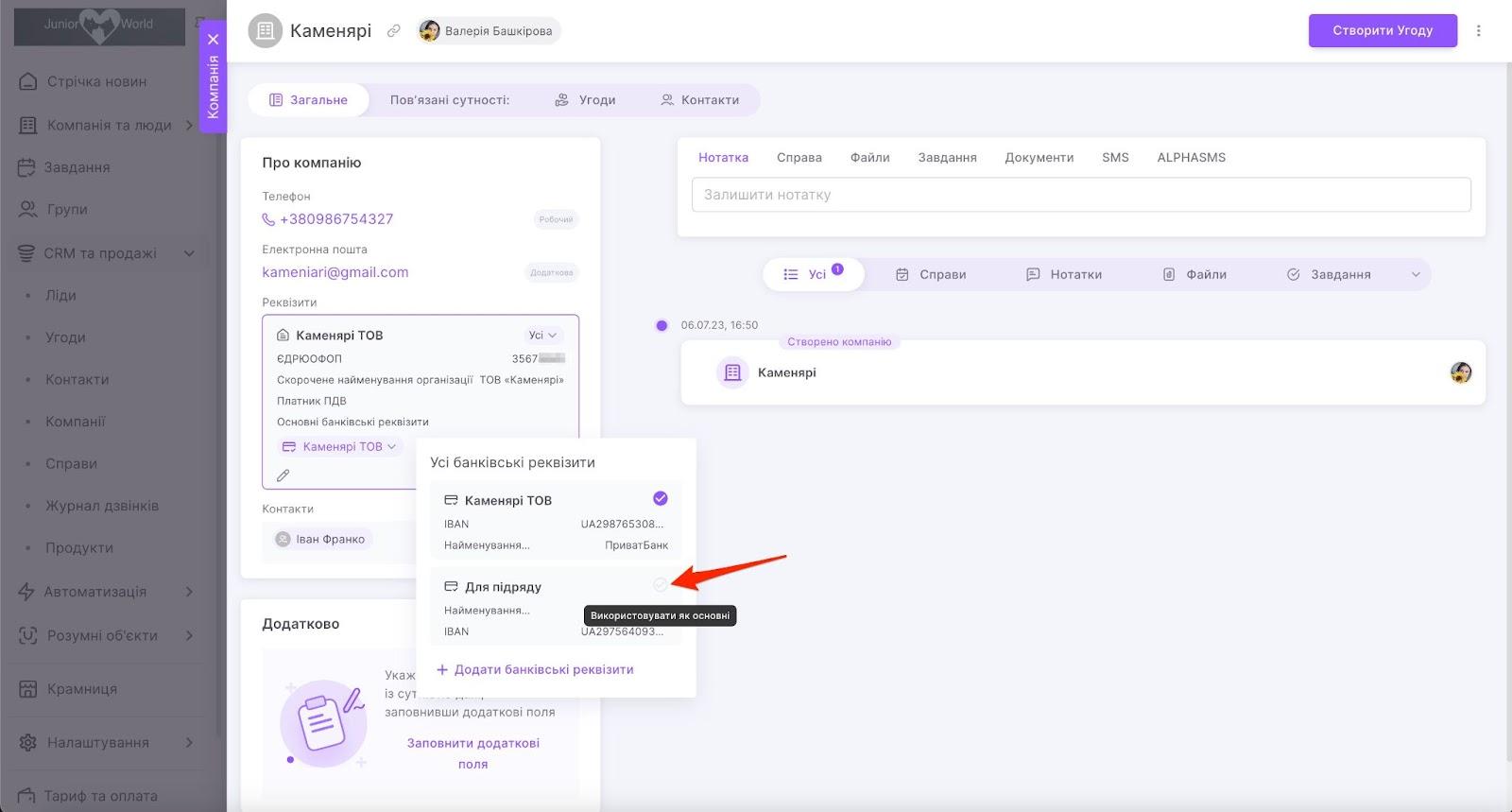Viewport: 1512px width, 812px height.
Task: Toggle the checked Каменярі ТОВ bank details
Action: point(660,498)
